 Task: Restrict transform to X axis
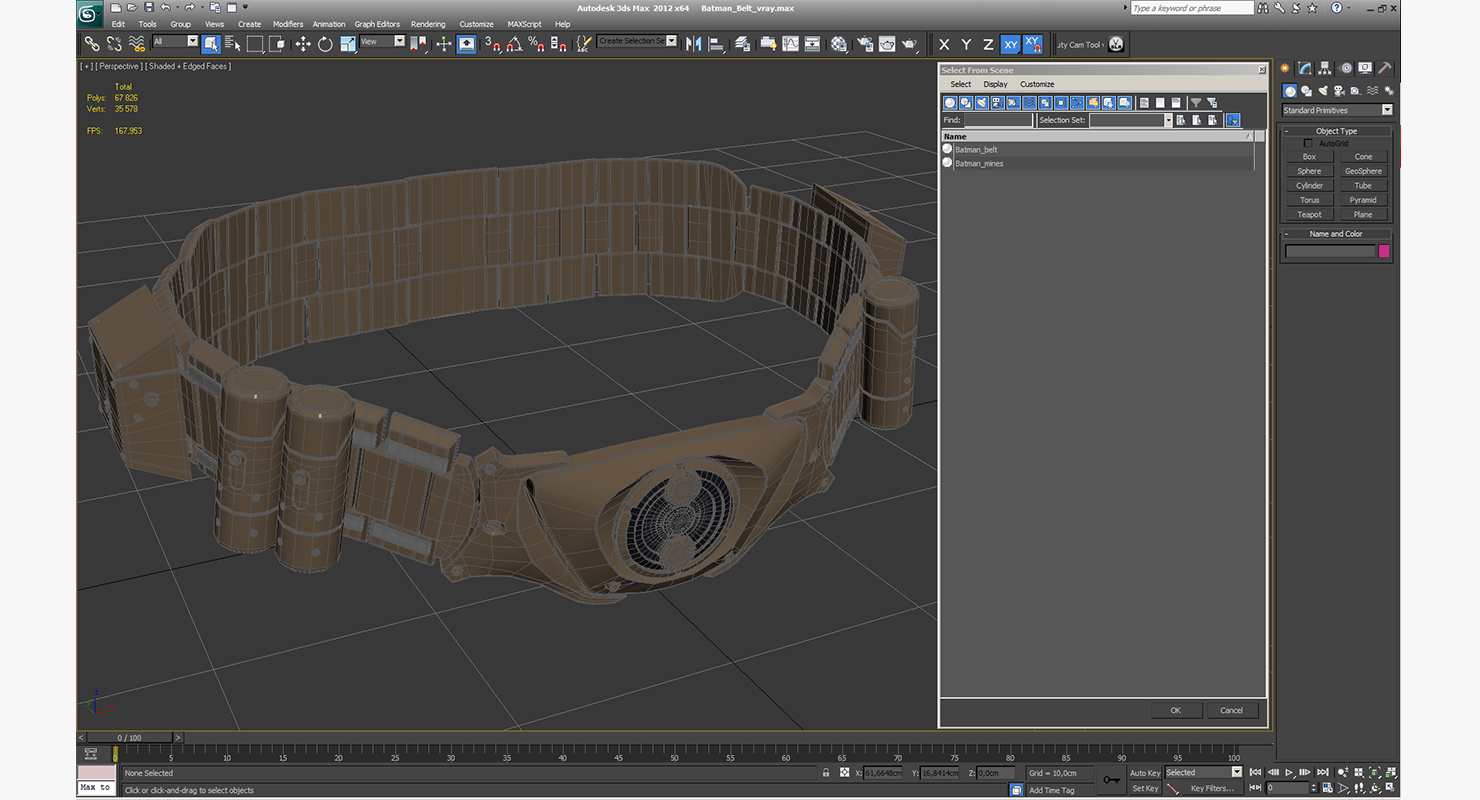pos(943,44)
